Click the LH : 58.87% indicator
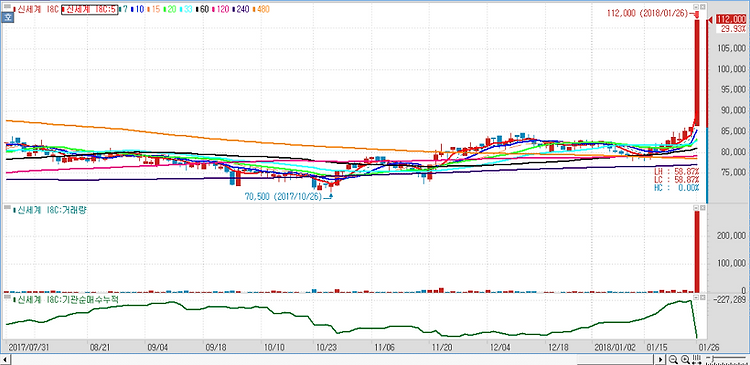 [677, 172]
